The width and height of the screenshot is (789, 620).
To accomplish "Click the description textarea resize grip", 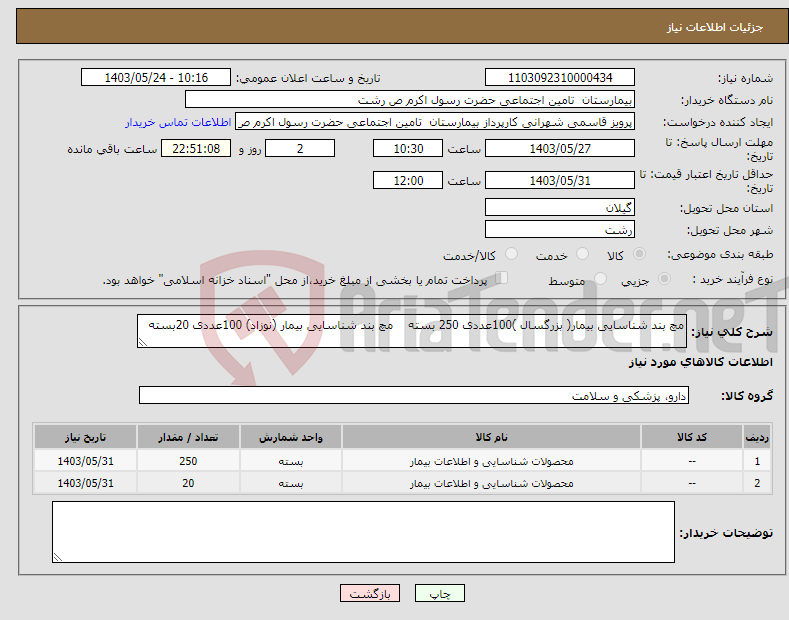I will pyautogui.click(x=142, y=342).
